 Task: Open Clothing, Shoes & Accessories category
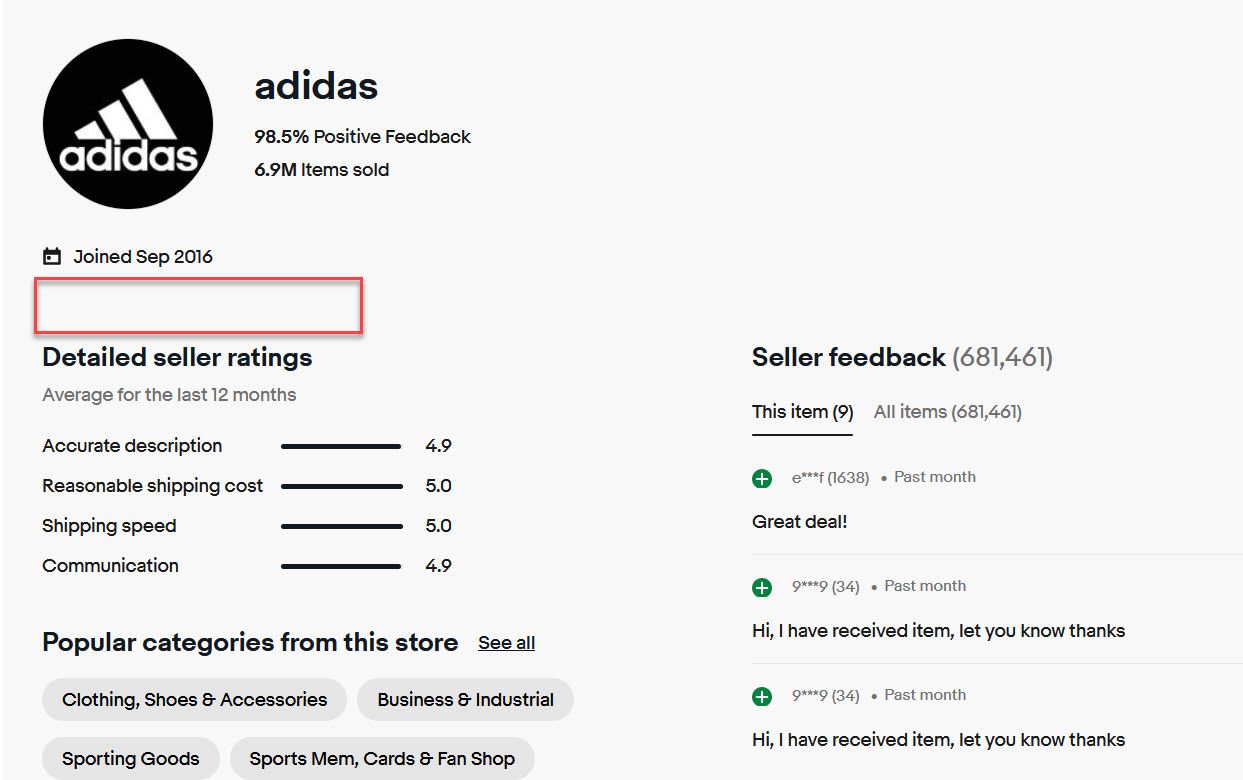click(x=194, y=700)
